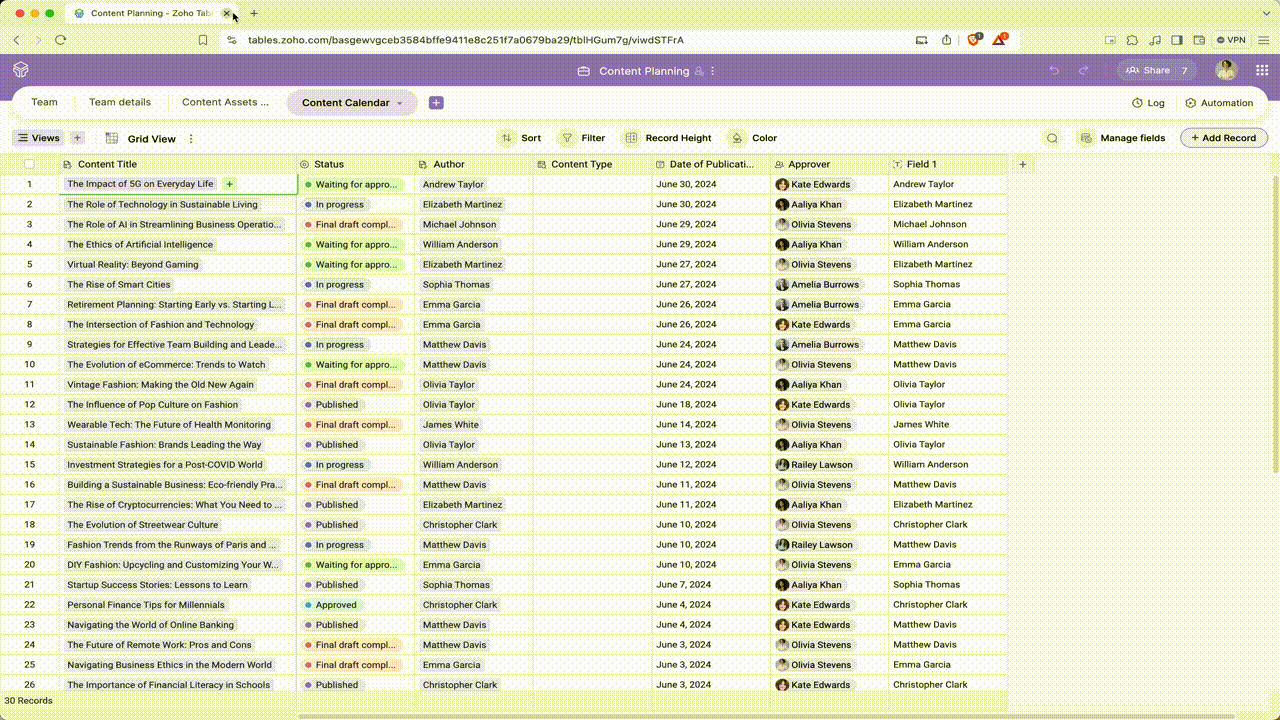The width and height of the screenshot is (1280, 720).
Task: Open the Filter tool
Action: tap(582, 138)
